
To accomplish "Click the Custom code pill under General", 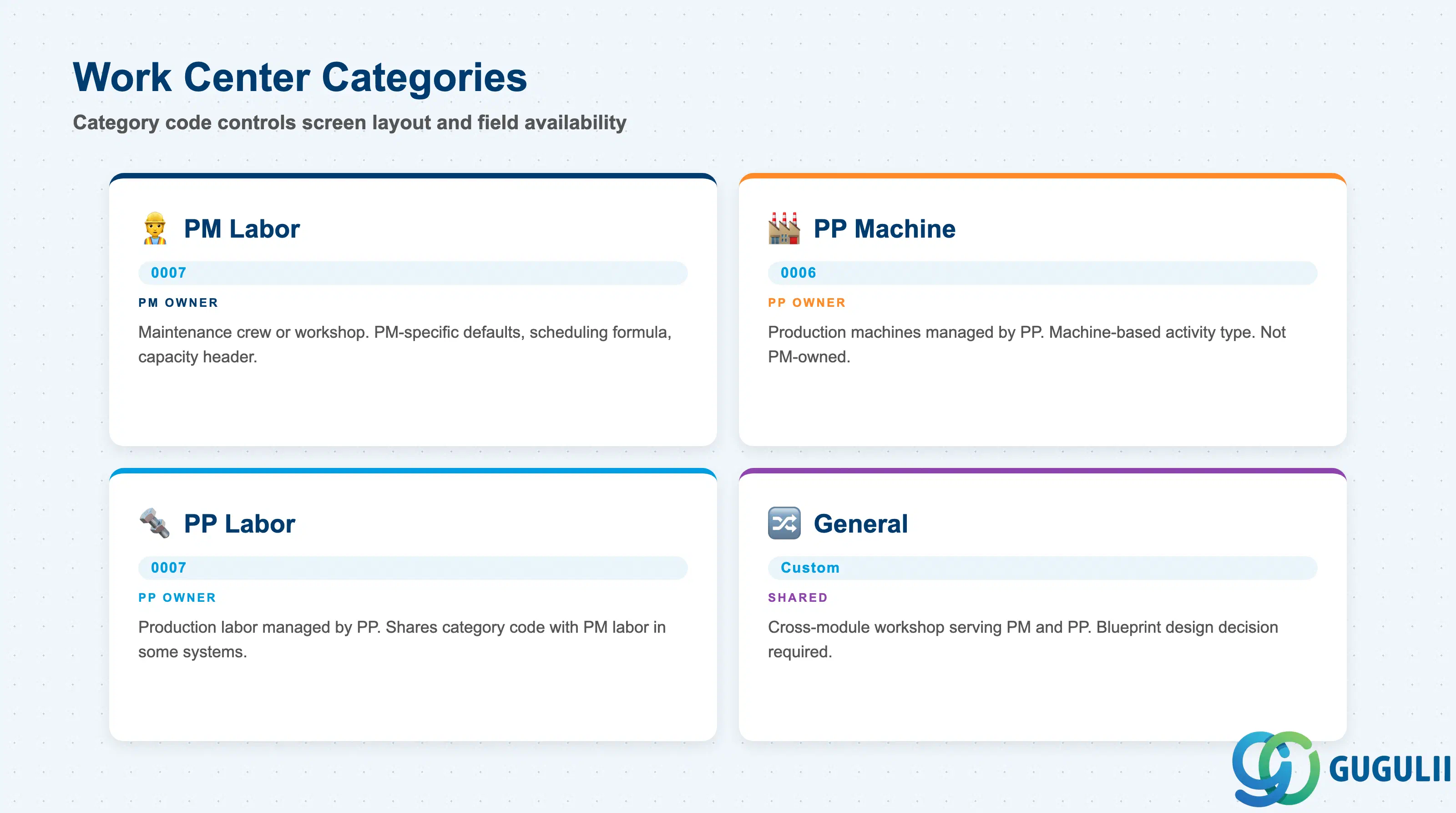I will (x=1042, y=568).
